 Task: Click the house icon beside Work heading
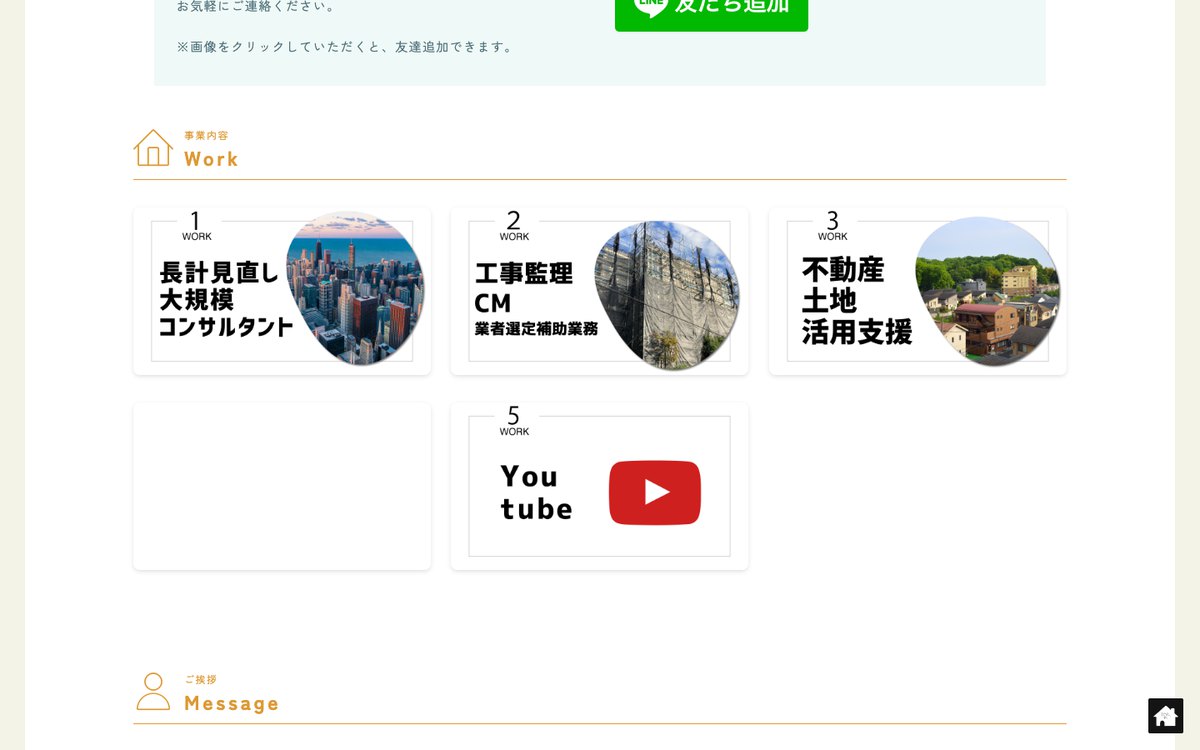(x=153, y=148)
